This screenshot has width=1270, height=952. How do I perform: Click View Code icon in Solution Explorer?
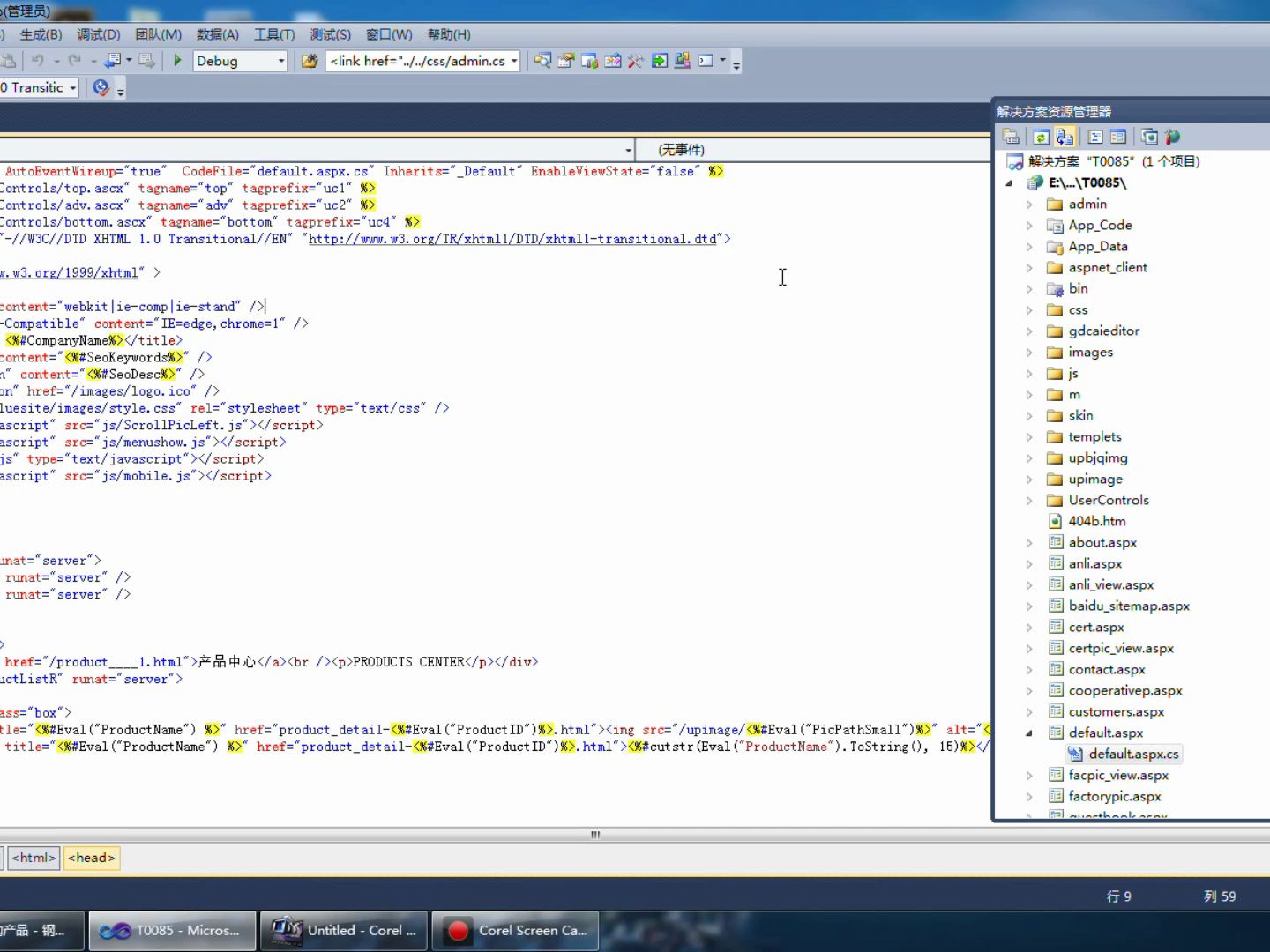pos(1095,137)
